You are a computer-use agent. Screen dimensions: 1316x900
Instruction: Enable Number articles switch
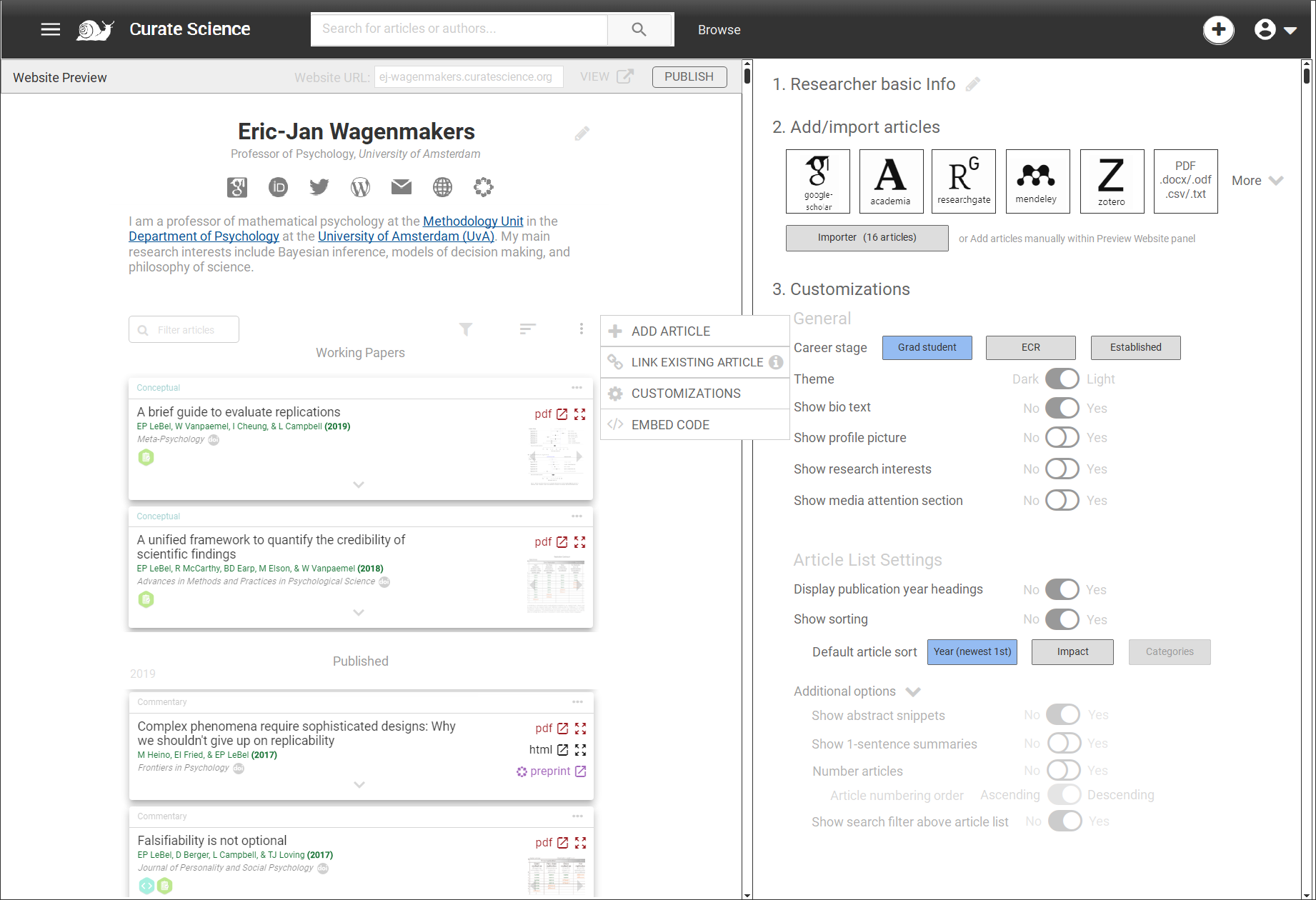(1064, 770)
